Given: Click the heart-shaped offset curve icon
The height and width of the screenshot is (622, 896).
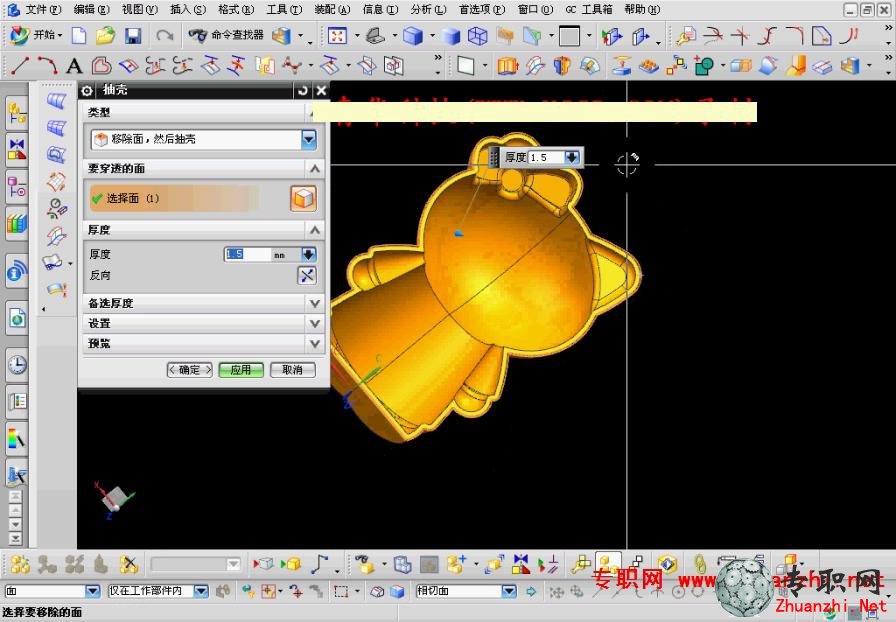Looking at the screenshot, I should tap(101, 66).
